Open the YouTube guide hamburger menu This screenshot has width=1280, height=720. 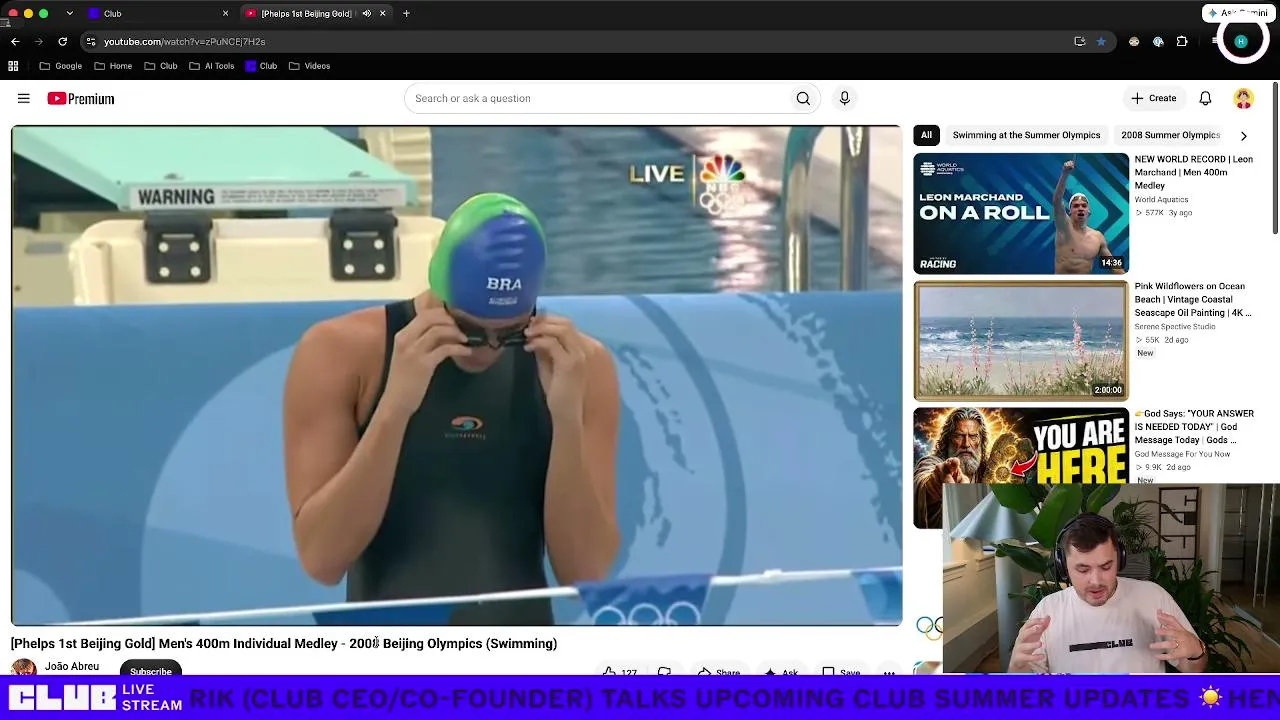[24, 98]
